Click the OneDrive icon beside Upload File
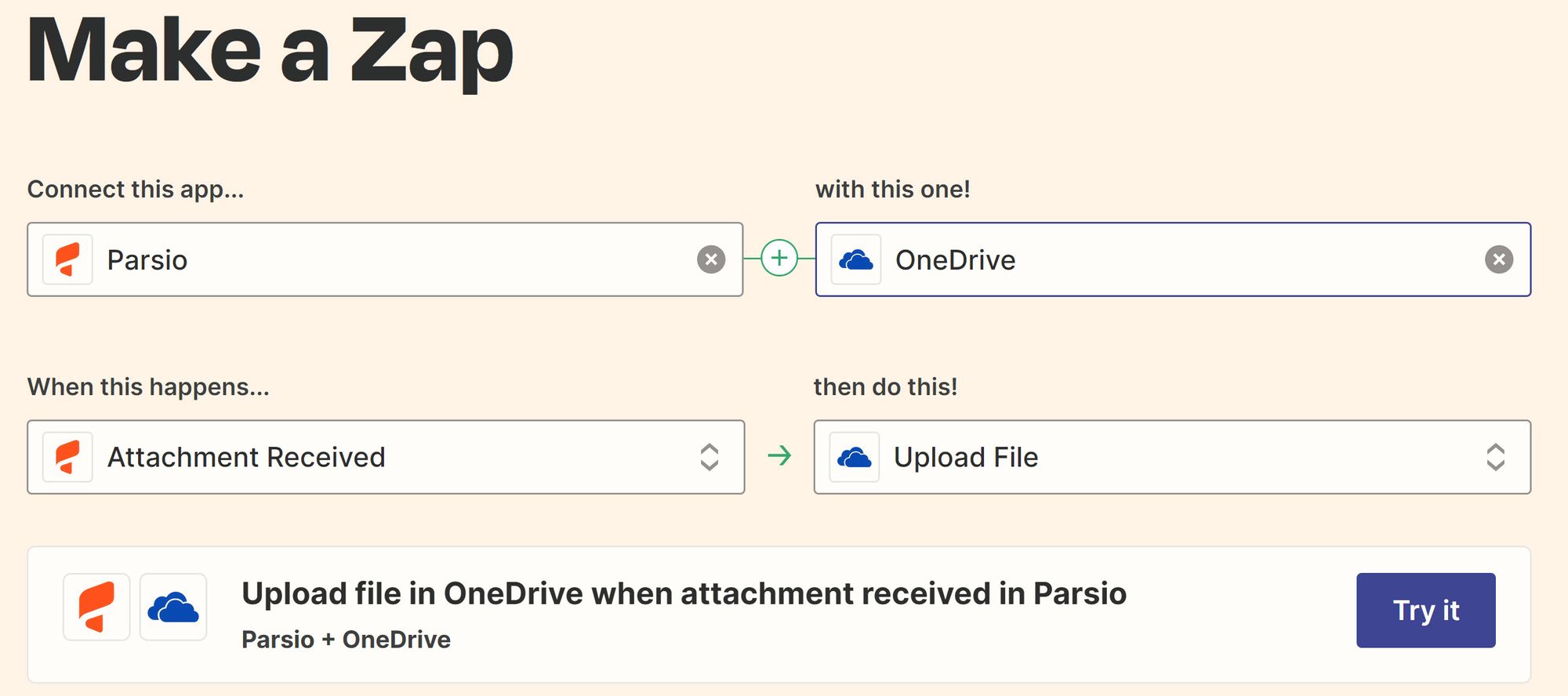 [x=854, y=457]
